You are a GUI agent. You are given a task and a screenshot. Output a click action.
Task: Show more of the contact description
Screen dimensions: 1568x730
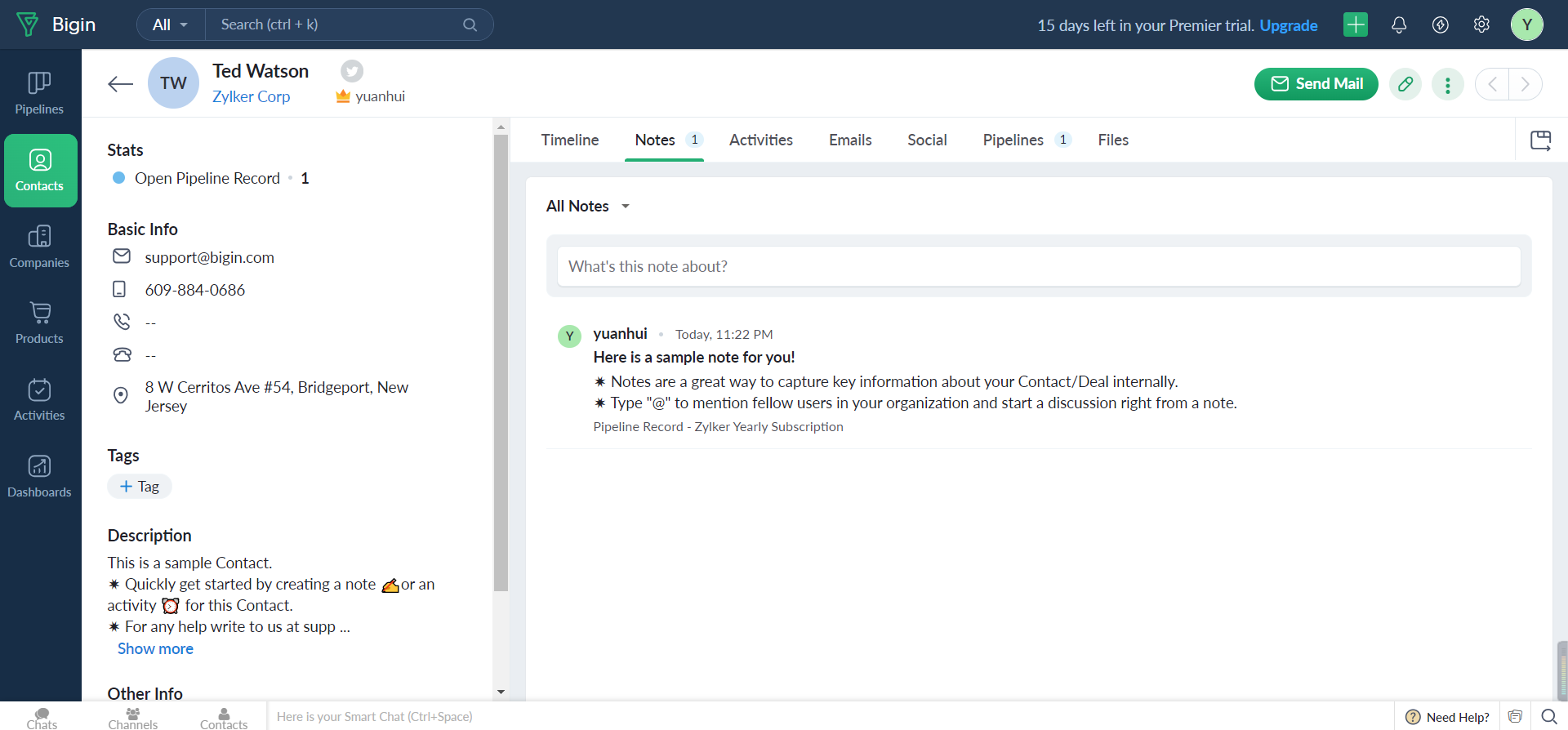[x=155, y=648]
